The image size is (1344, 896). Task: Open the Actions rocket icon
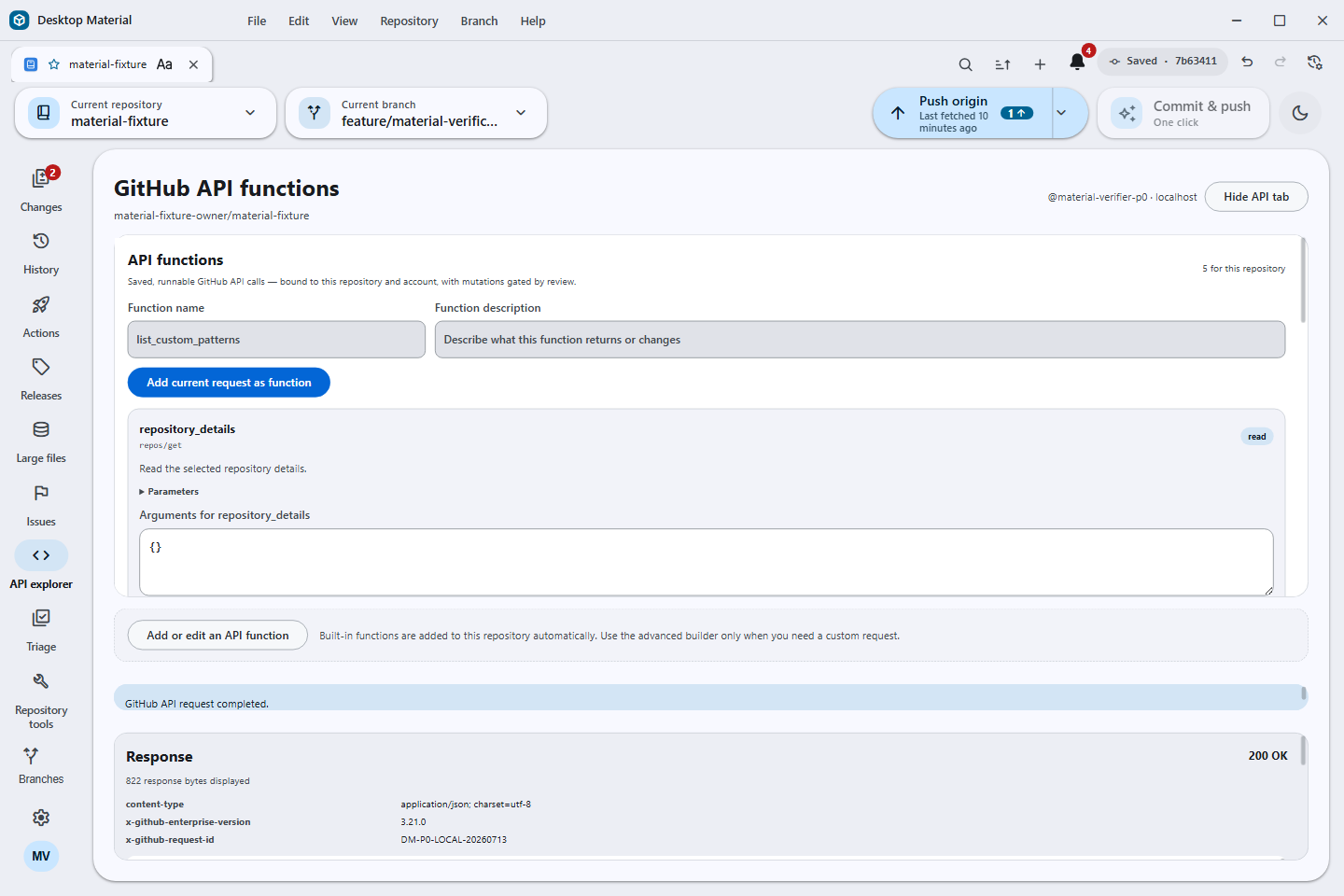[41, 305]
